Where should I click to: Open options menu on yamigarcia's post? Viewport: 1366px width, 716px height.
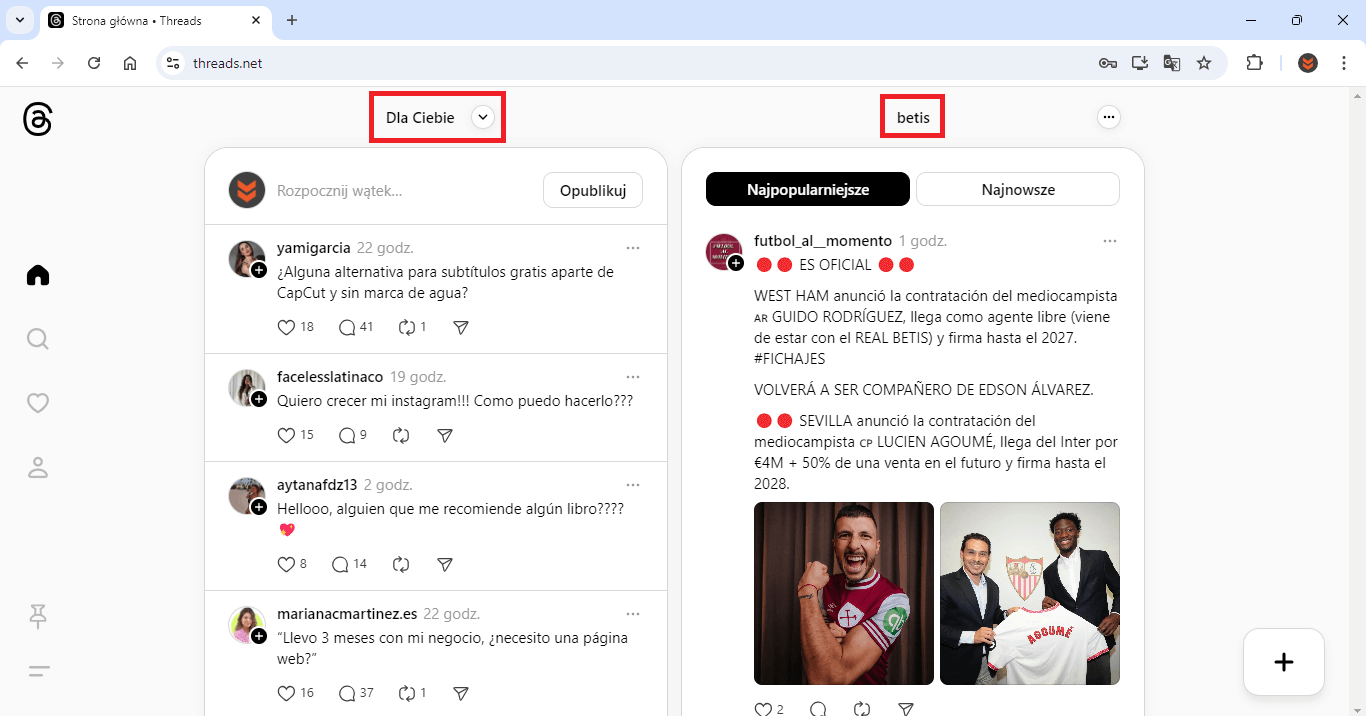click(x=633, y=248)
